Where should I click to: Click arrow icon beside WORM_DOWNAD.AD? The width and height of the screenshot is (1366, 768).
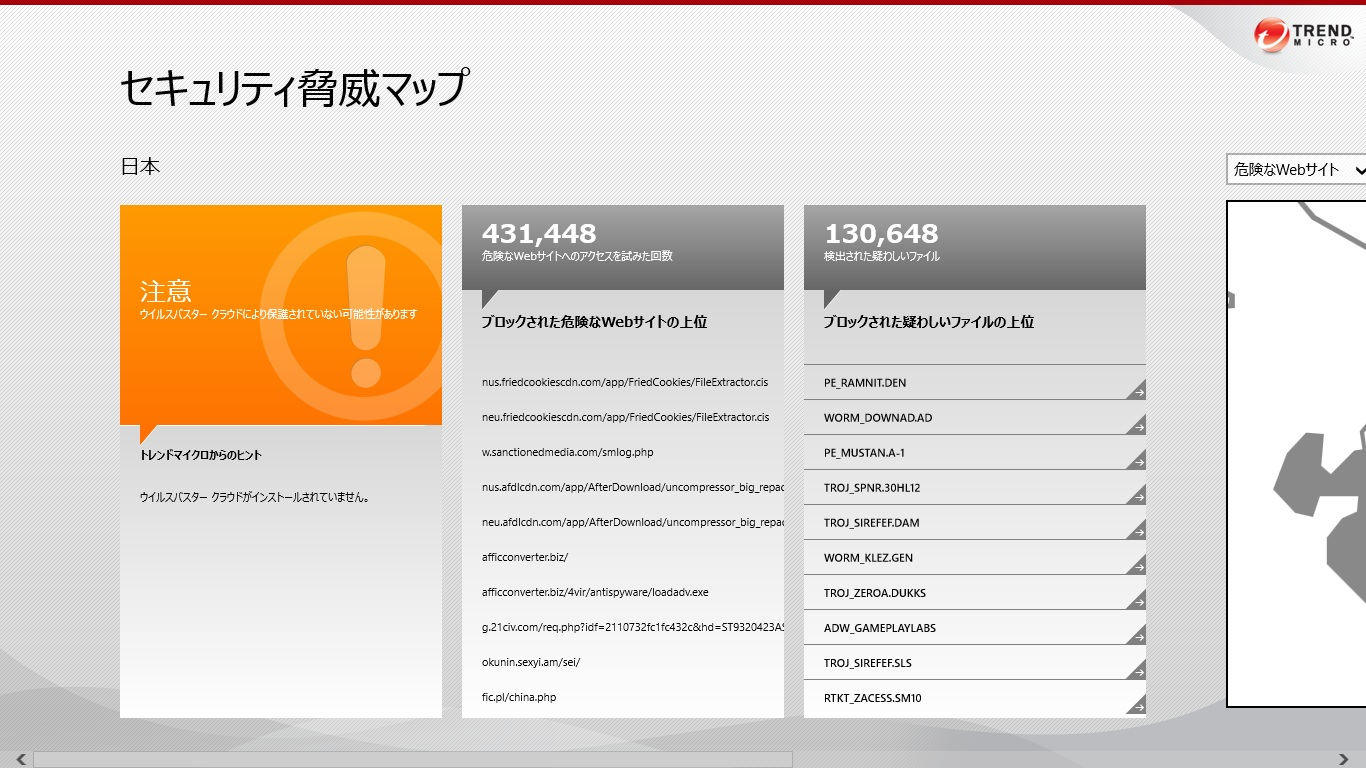pyautogui.click(x=1137, y=427)
